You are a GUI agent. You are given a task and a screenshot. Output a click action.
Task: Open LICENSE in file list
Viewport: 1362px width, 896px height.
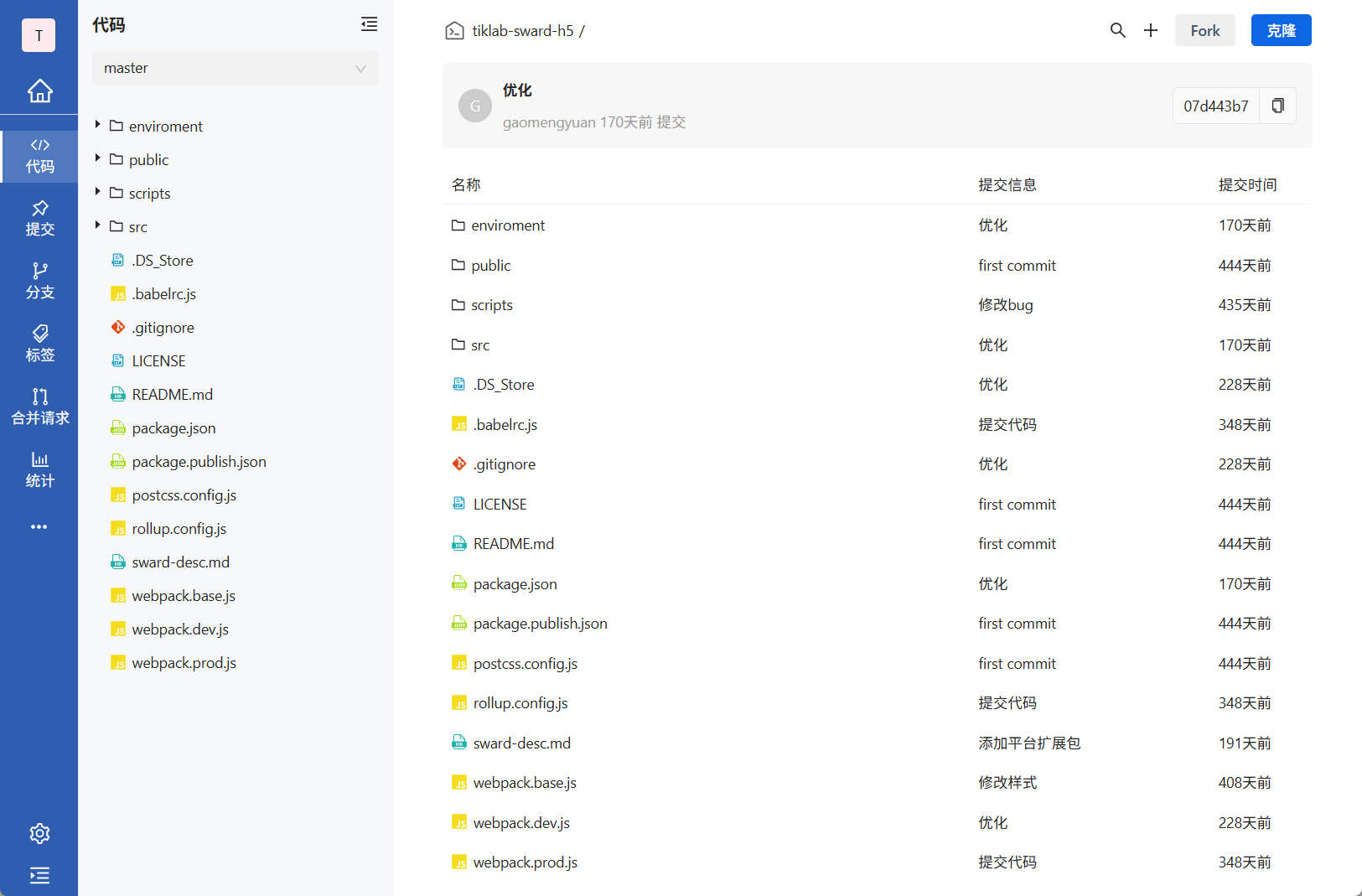coord(500,505)
